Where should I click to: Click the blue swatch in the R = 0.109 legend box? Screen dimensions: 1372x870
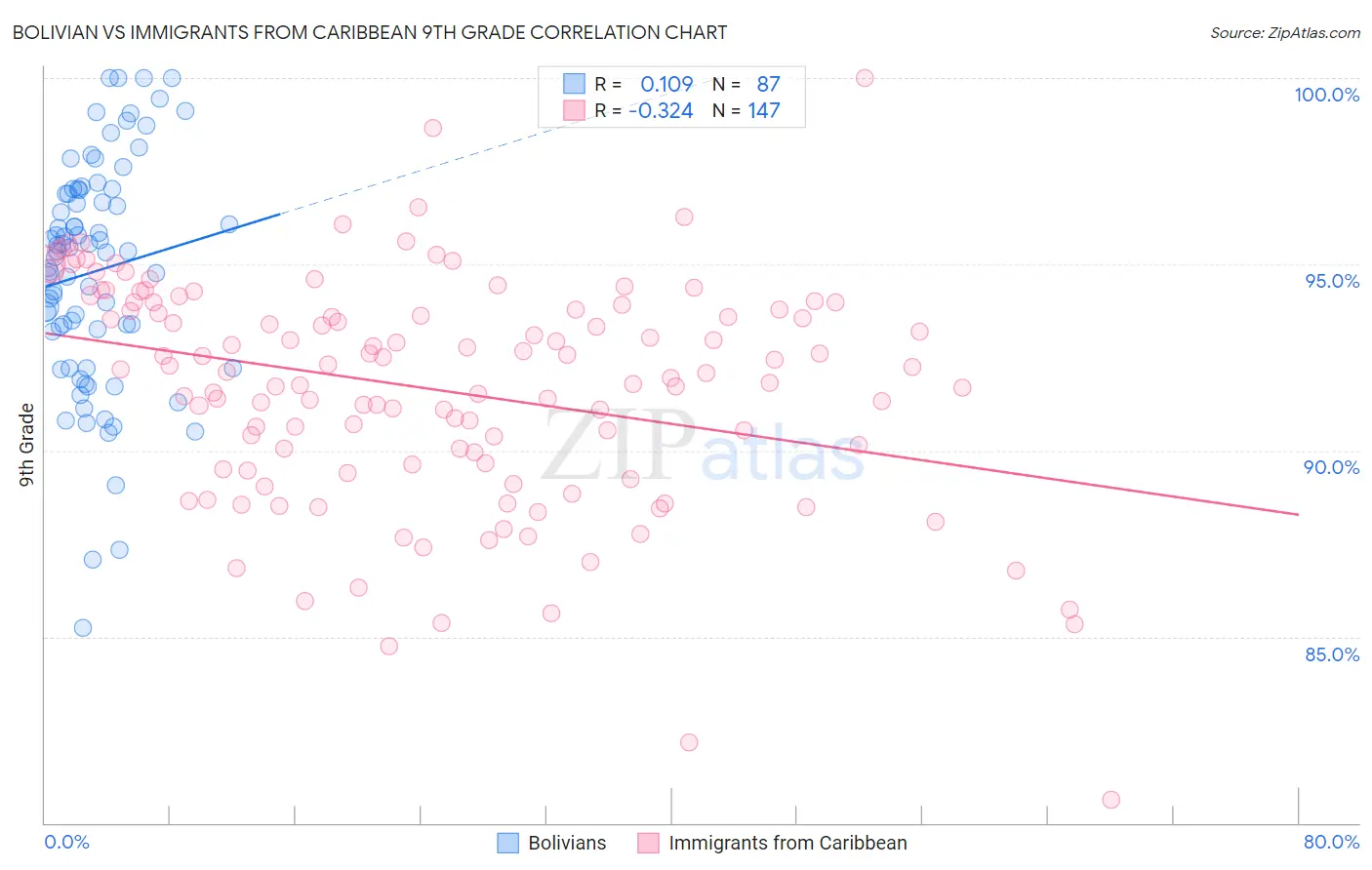[574, 84]
